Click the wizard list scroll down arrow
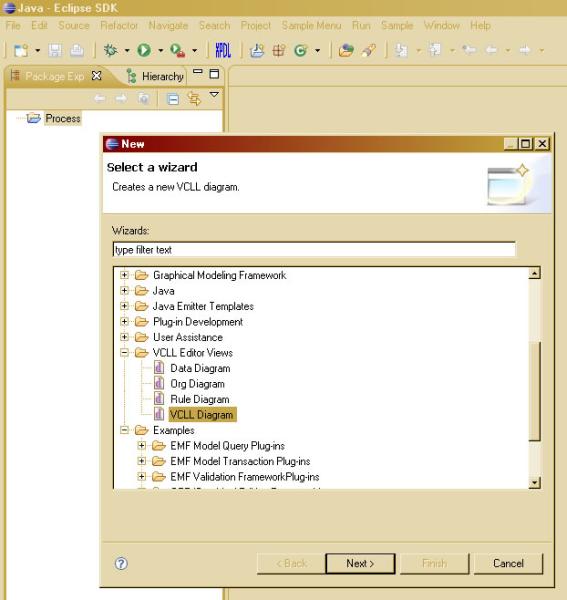This screenshot has height=600, width=567. click(x=534, y=483)
